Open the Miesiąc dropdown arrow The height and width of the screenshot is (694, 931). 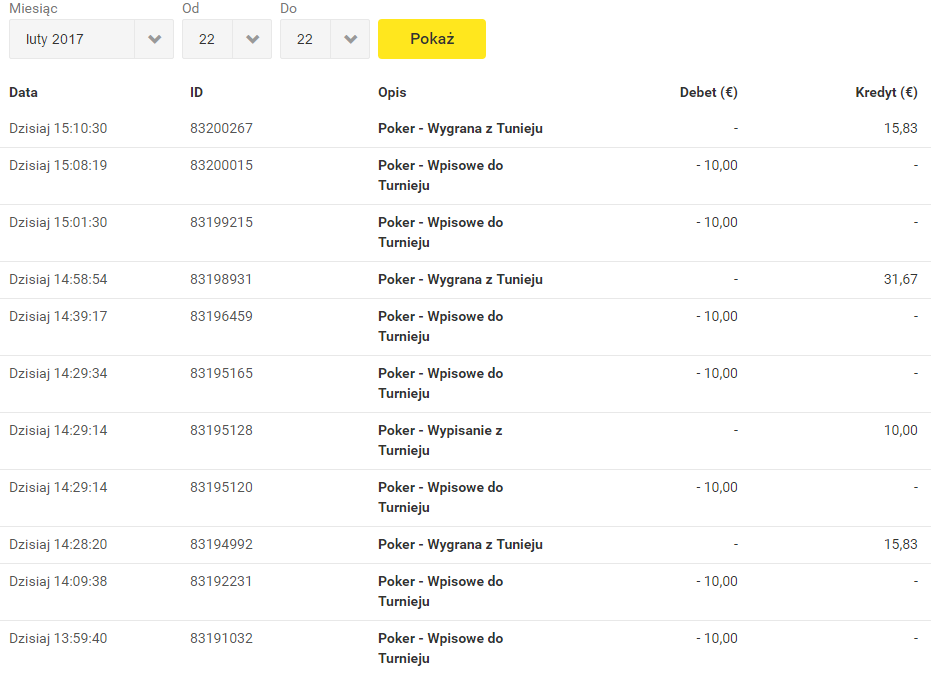coord(154,39)
